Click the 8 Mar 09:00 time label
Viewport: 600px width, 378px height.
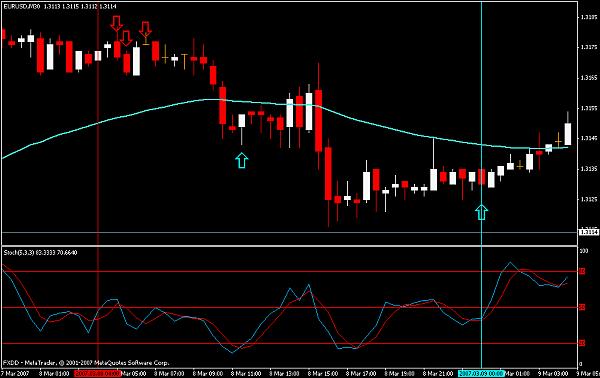point(208,373)
